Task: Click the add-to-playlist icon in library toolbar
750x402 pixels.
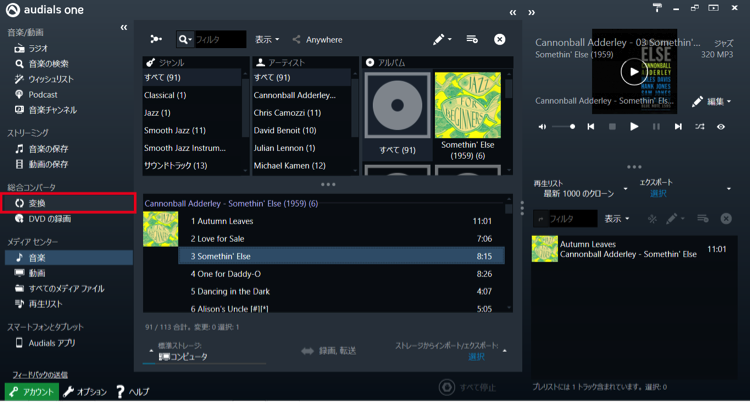Action: click(472, 39)
